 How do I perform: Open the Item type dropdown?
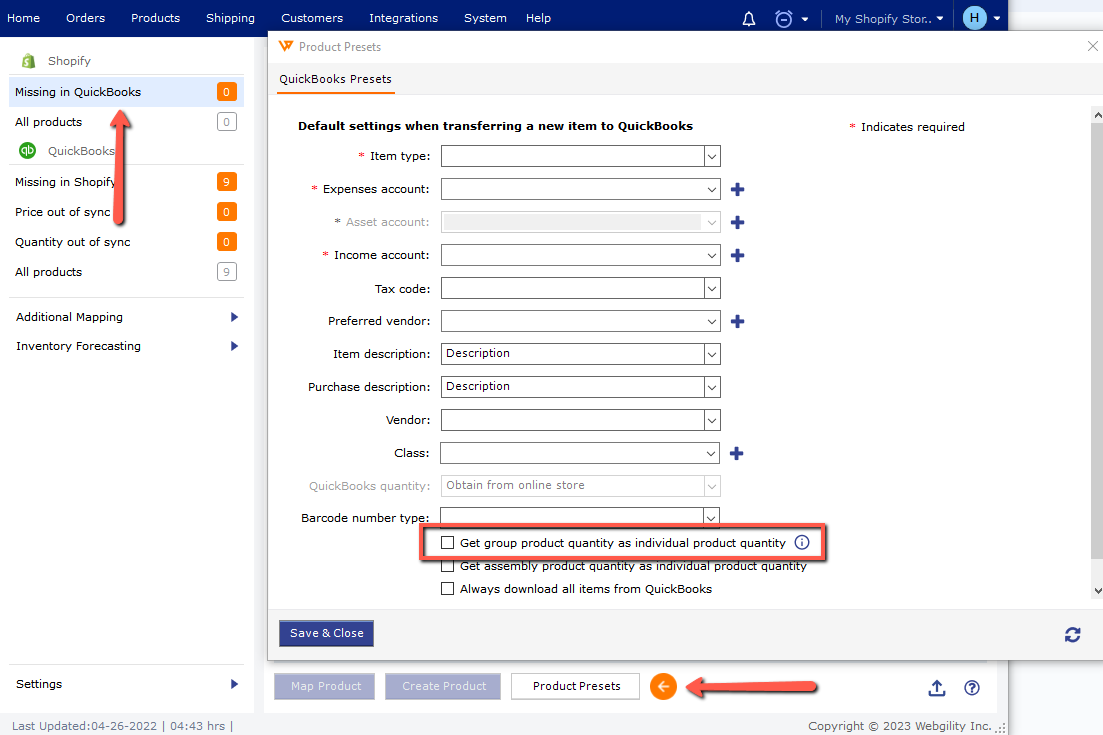coord(712,156)
